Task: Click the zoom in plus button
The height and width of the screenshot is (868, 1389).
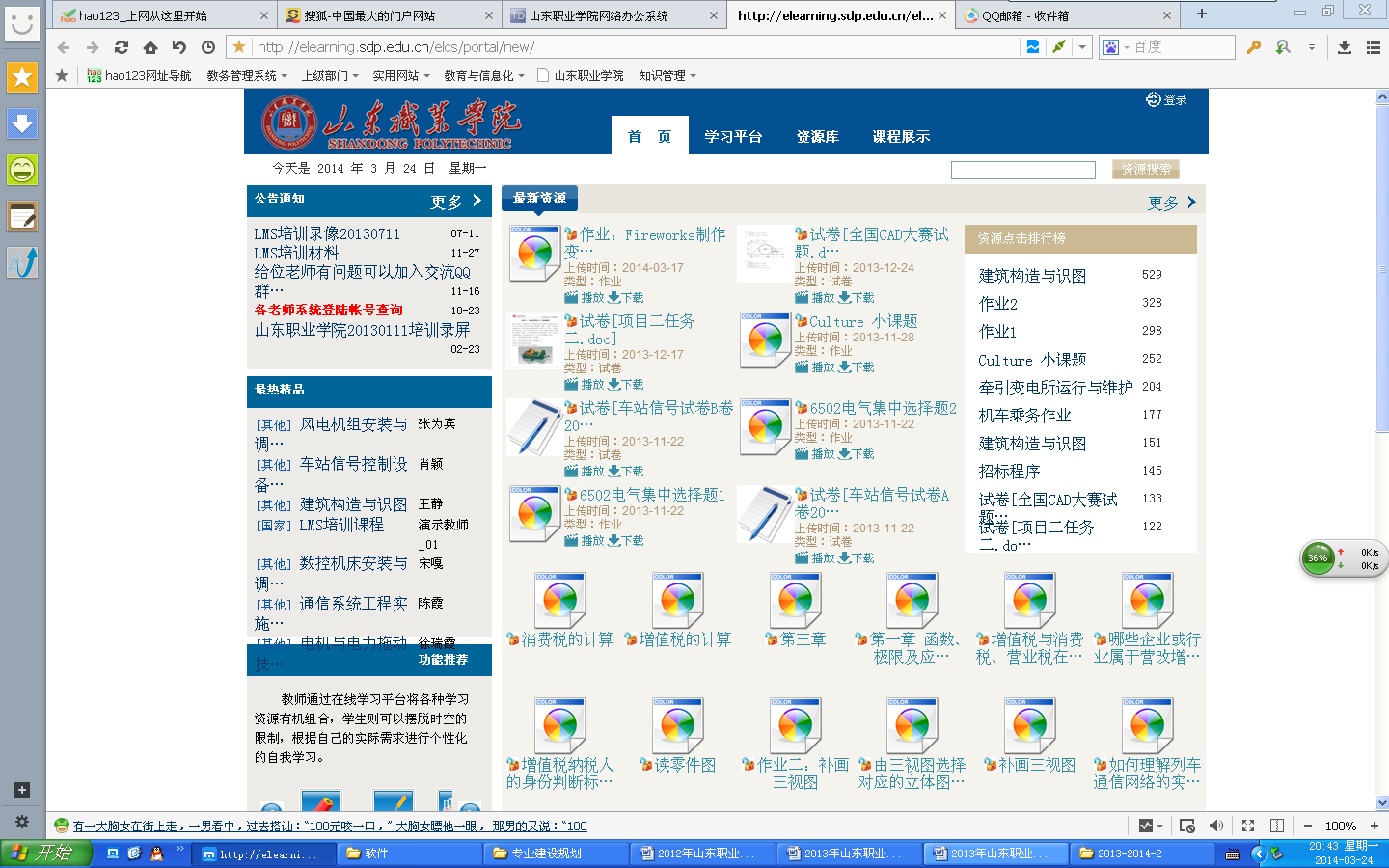Action: pos(1375,826)
